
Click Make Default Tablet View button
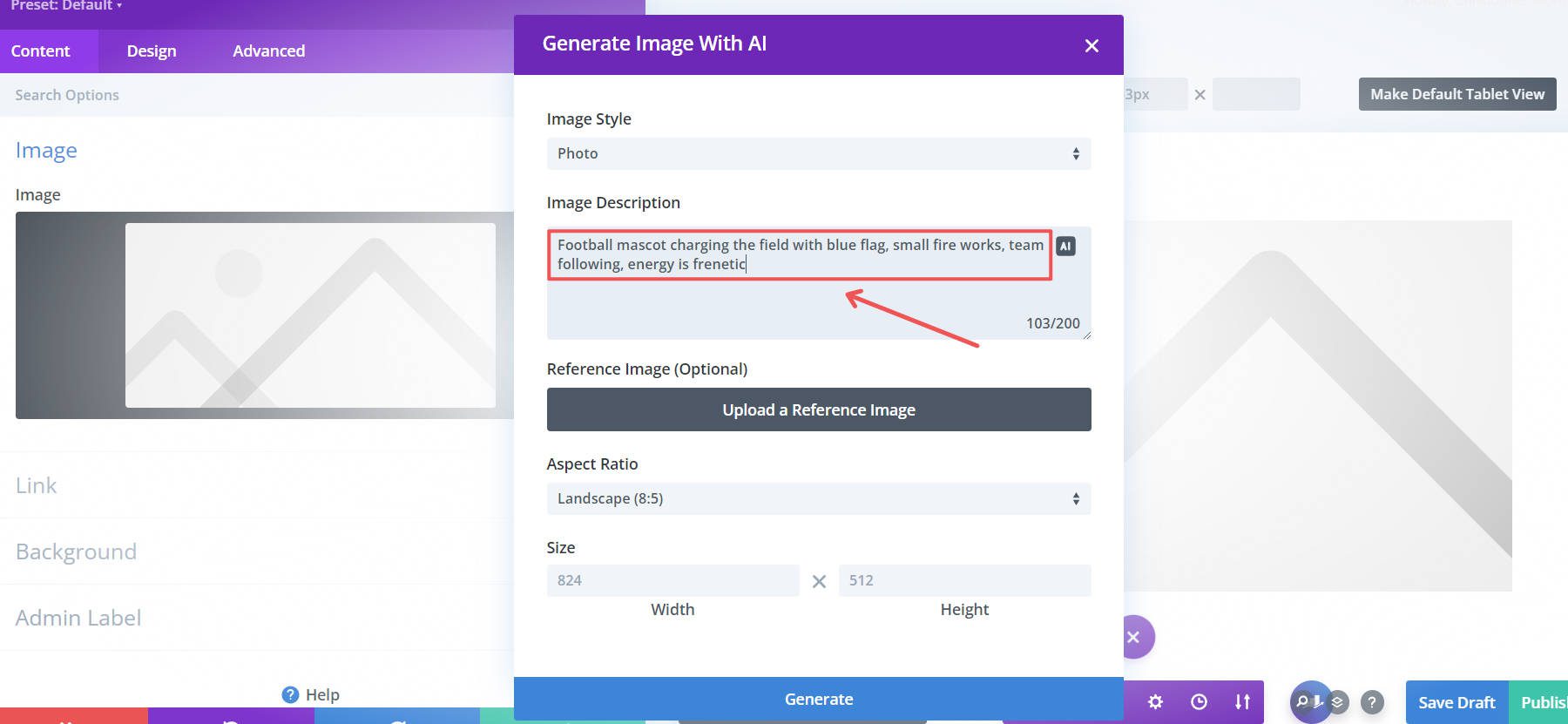coord(1457,94)
